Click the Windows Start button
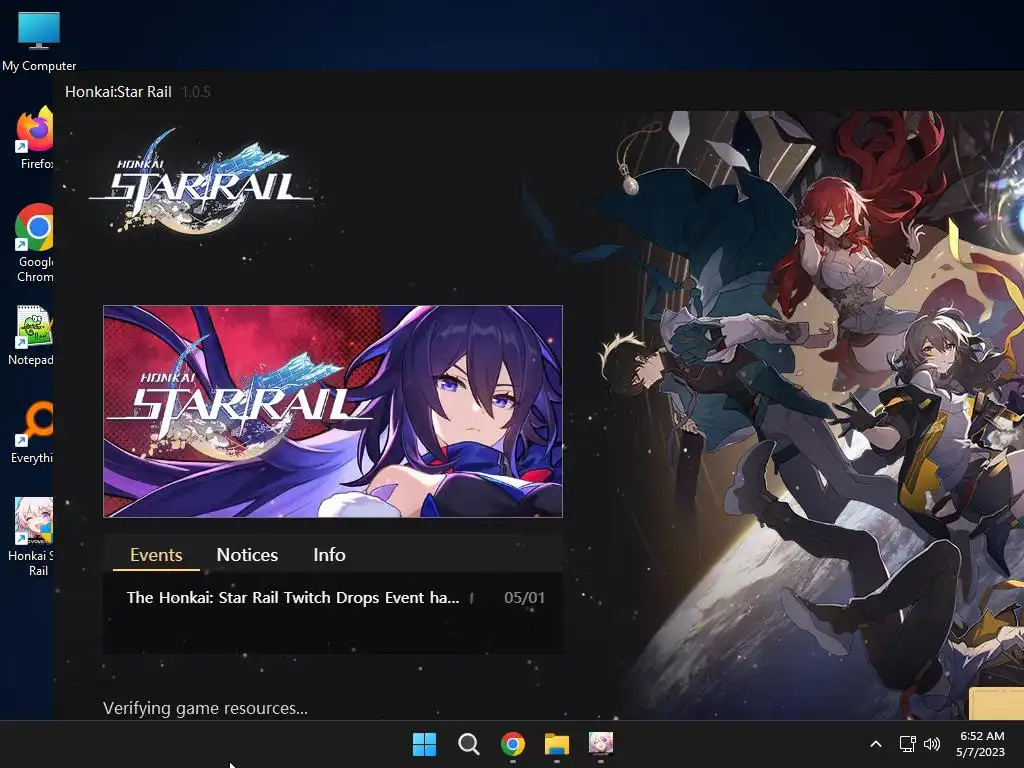The height and width of the screenshot is (768, 1024). 424,744
